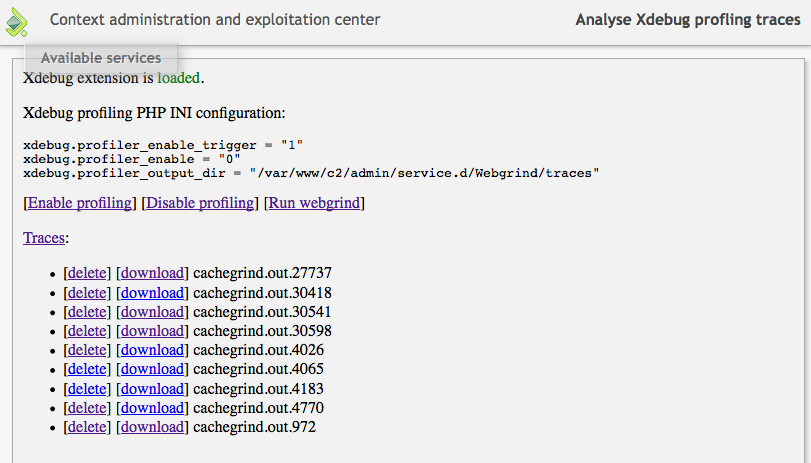Download trace cachegrind.out.4183

[x=152, y=389]
